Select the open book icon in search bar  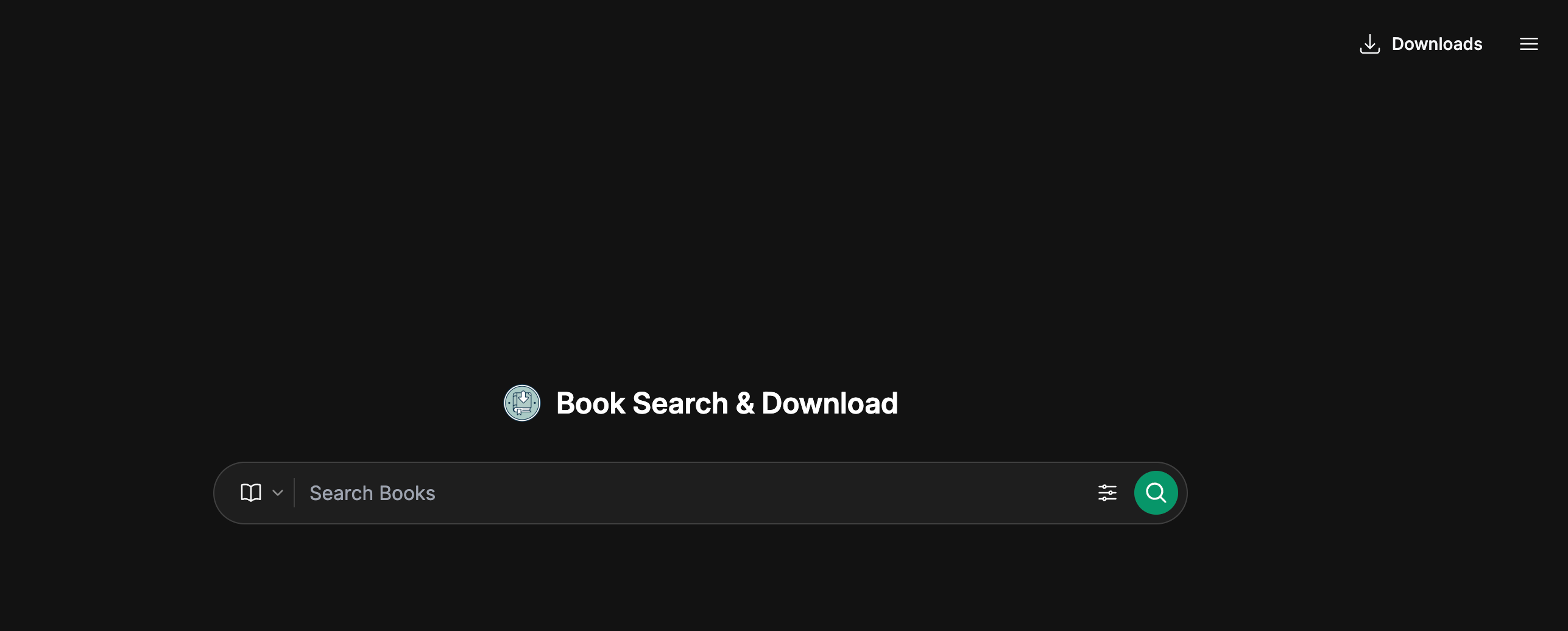[251, 492]
